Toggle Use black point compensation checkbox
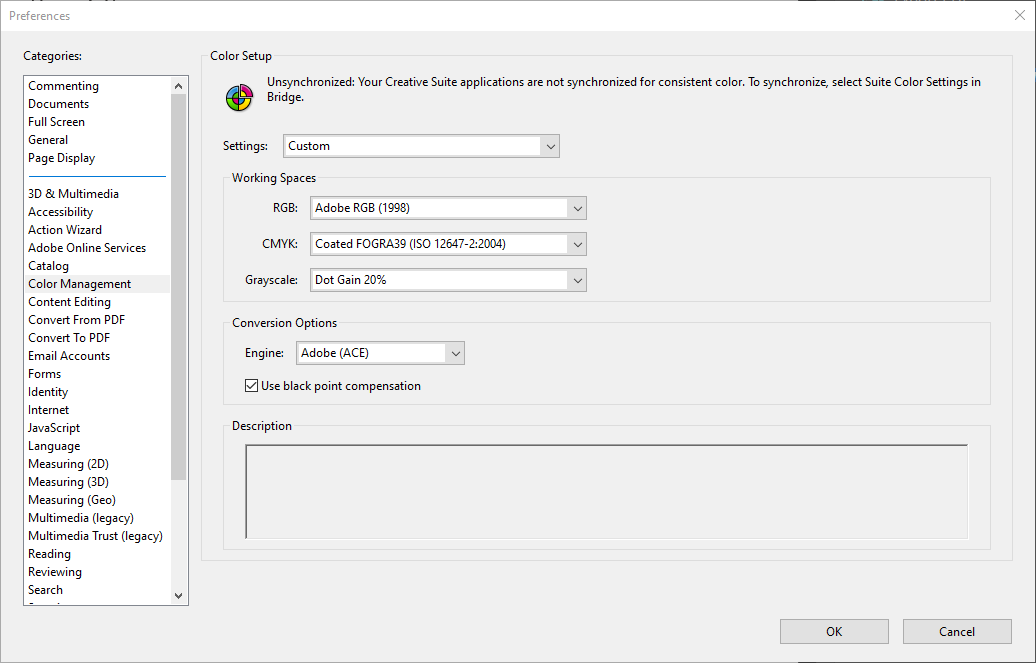Image resolution: width=1036 pixels, height=663 pixels. click(252, 386)
